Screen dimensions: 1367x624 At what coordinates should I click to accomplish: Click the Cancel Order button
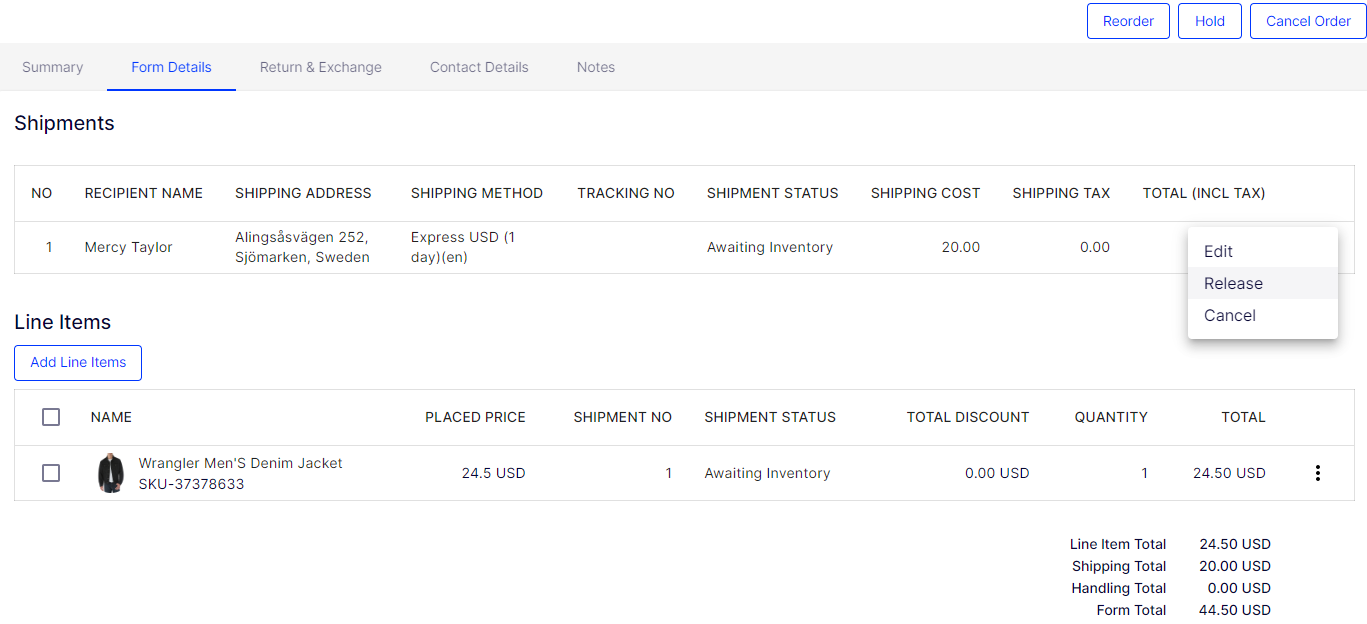(x=1307, y=20)
